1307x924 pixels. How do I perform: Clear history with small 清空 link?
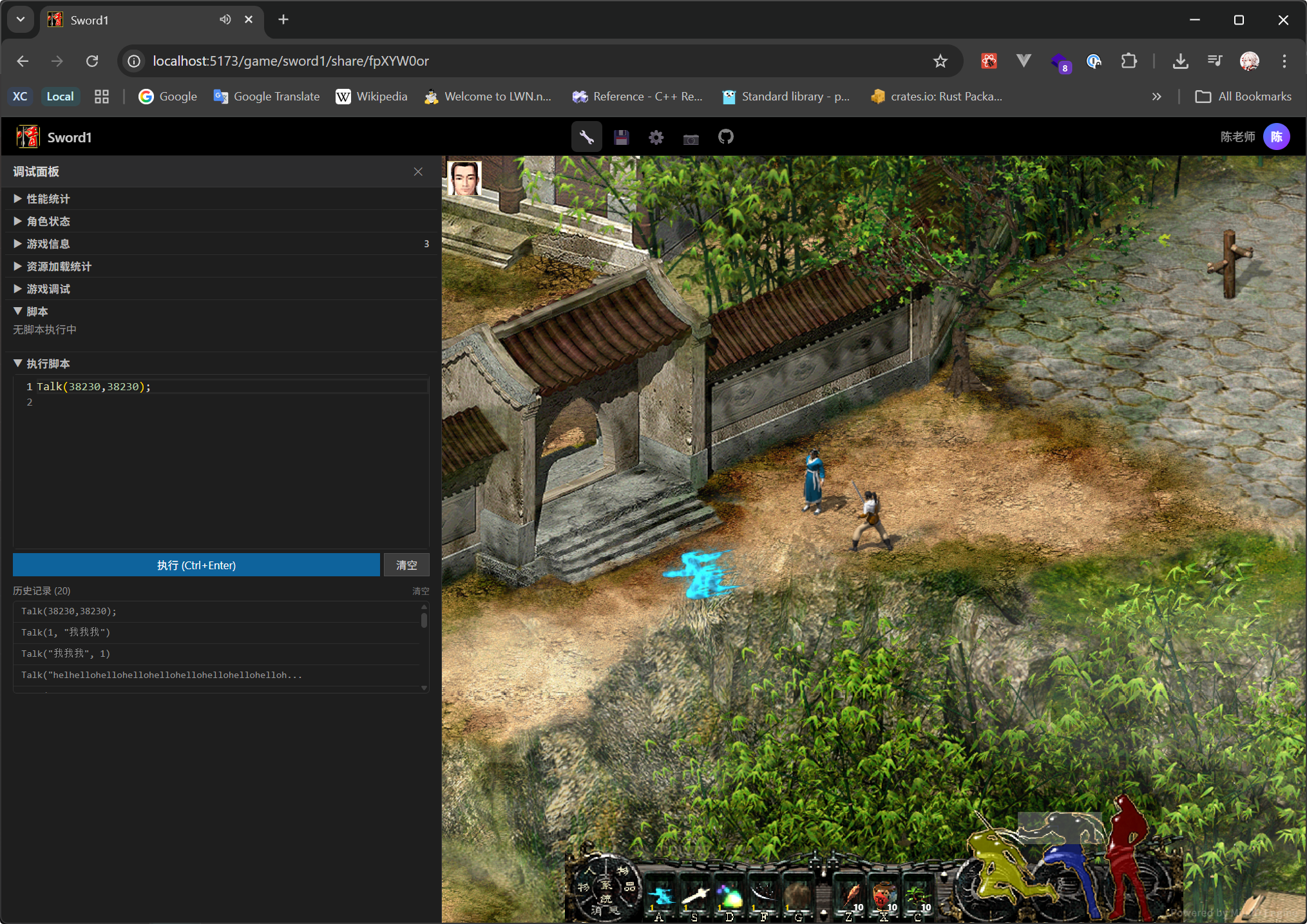421,591
